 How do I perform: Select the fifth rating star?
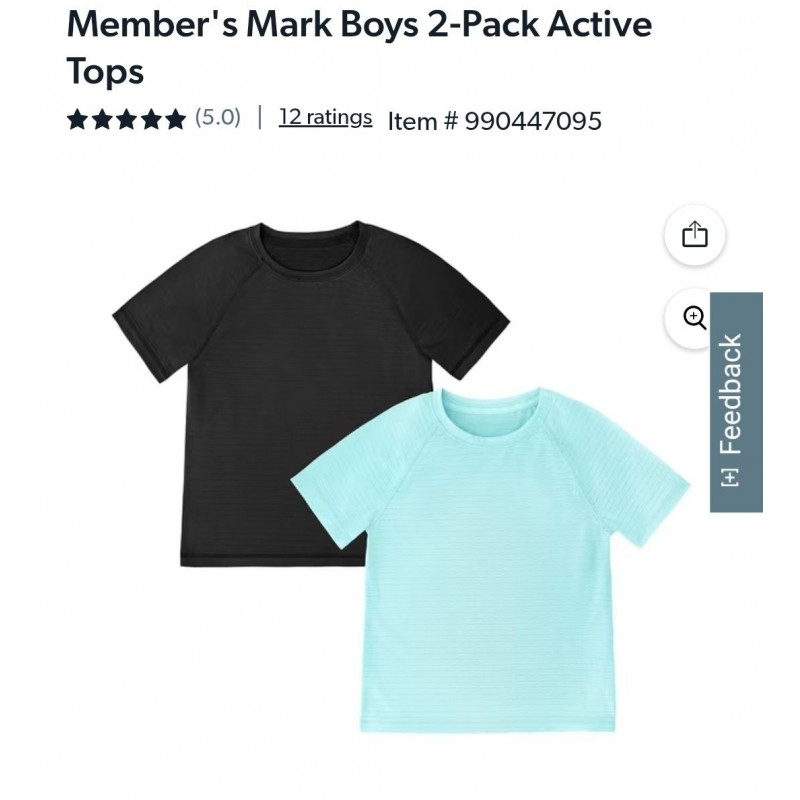176,119
